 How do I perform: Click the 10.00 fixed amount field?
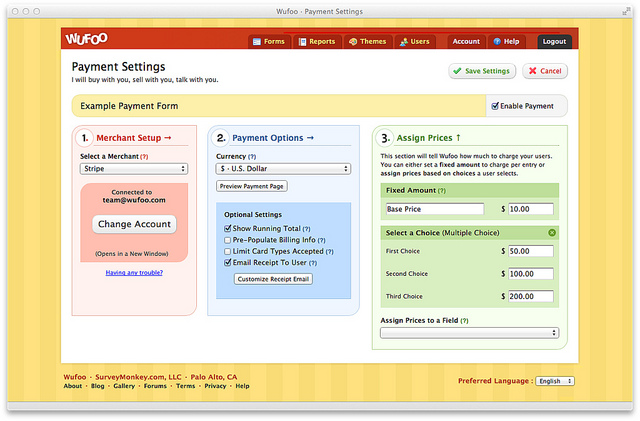(531, 209)
